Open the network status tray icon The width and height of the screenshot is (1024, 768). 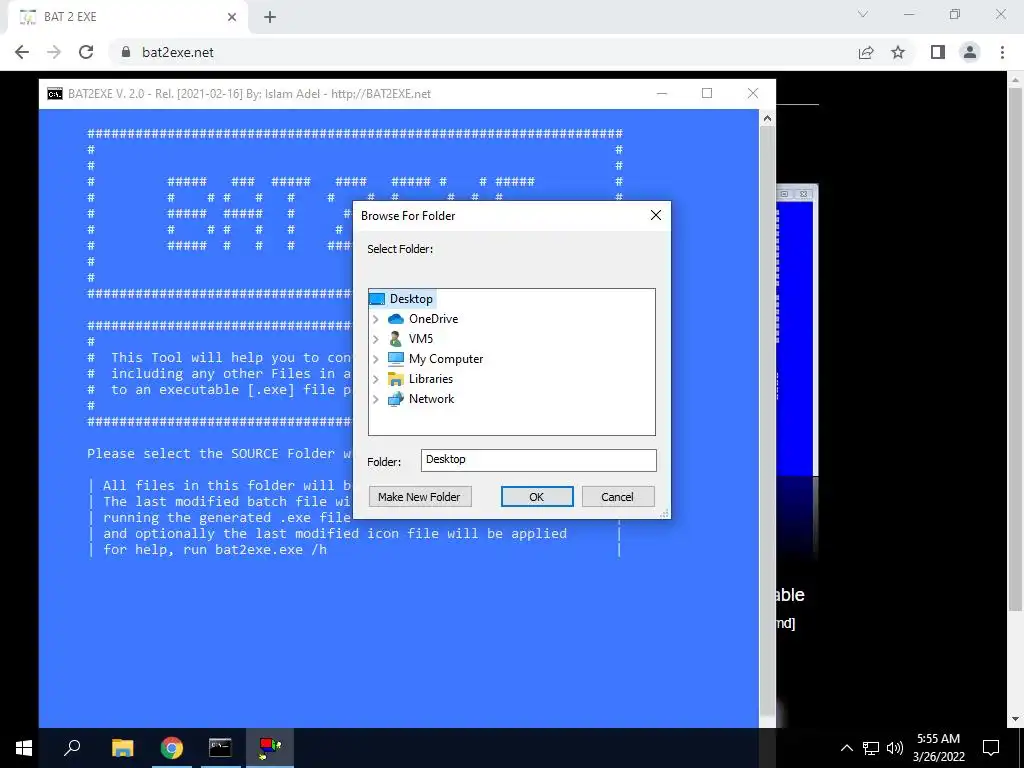pos(871,748)
